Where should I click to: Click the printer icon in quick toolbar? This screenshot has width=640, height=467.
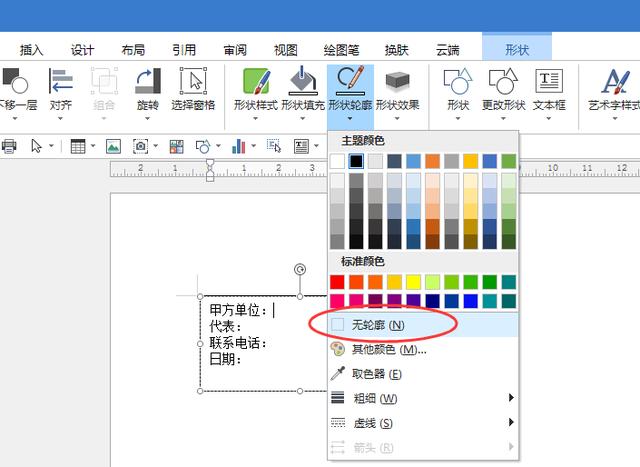click(9, 146)
